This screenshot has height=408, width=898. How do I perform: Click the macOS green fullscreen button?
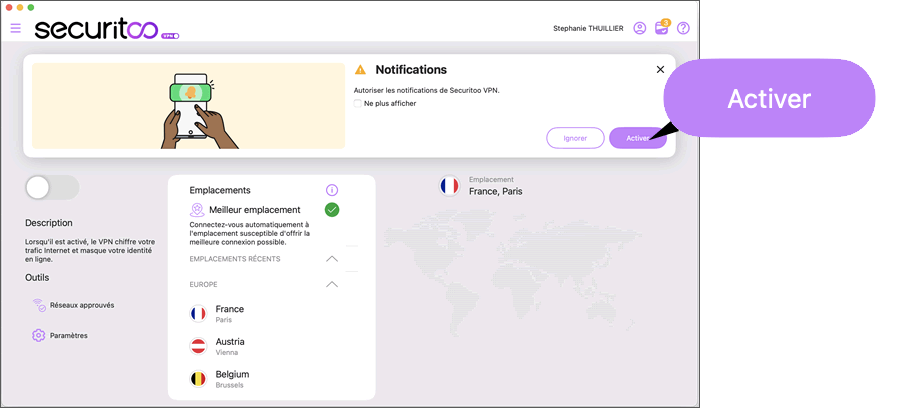[31, 7]
